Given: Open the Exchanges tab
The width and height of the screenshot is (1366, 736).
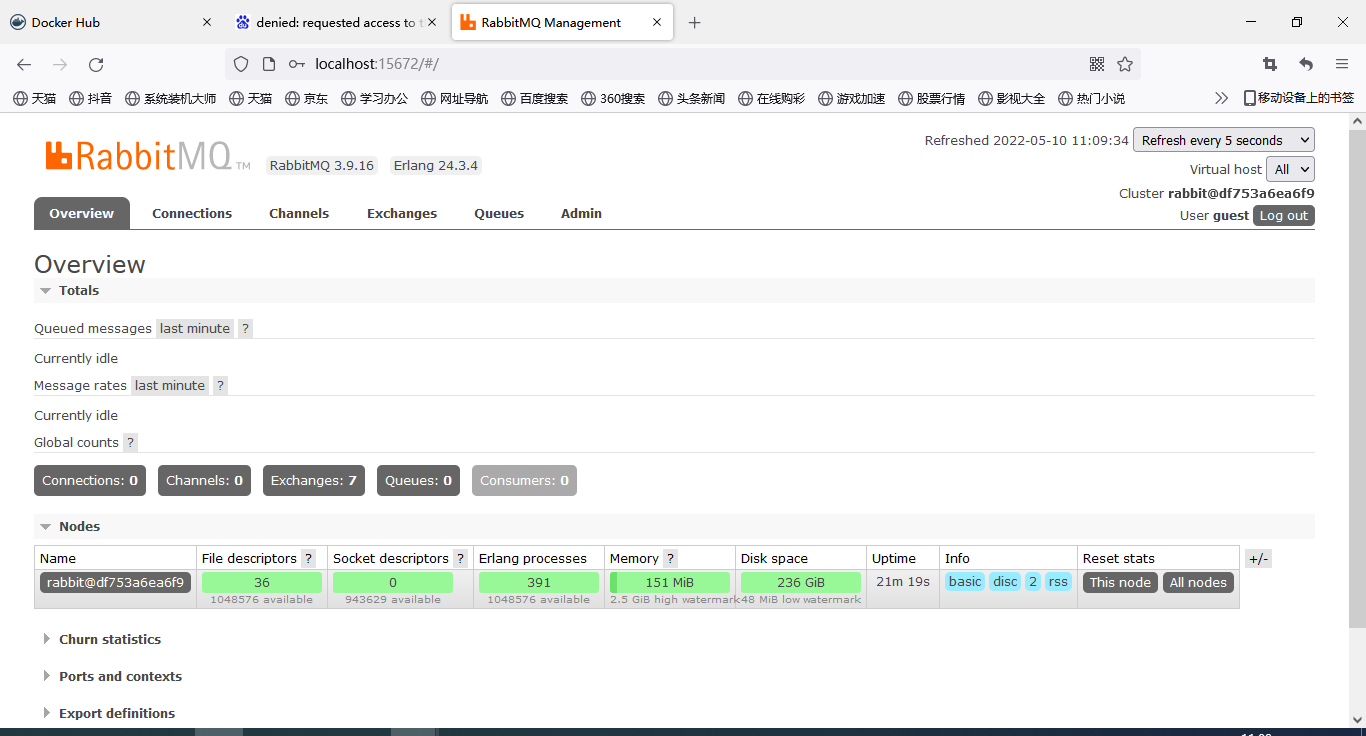Looking at the screenshot, I should (x=402, y=213).
